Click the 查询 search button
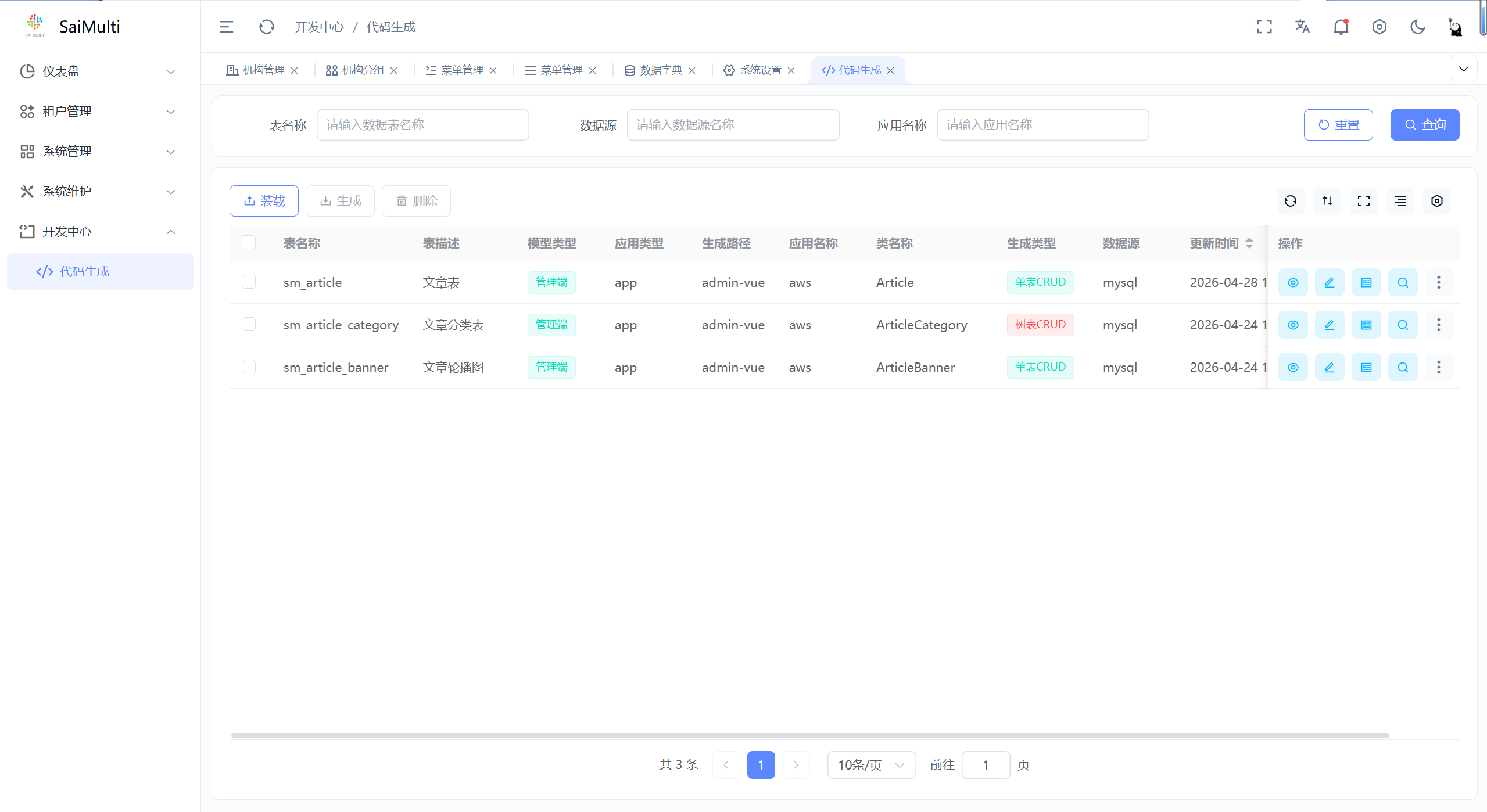The width and height of the screenshot is (1487, 812). [1424, 125]
